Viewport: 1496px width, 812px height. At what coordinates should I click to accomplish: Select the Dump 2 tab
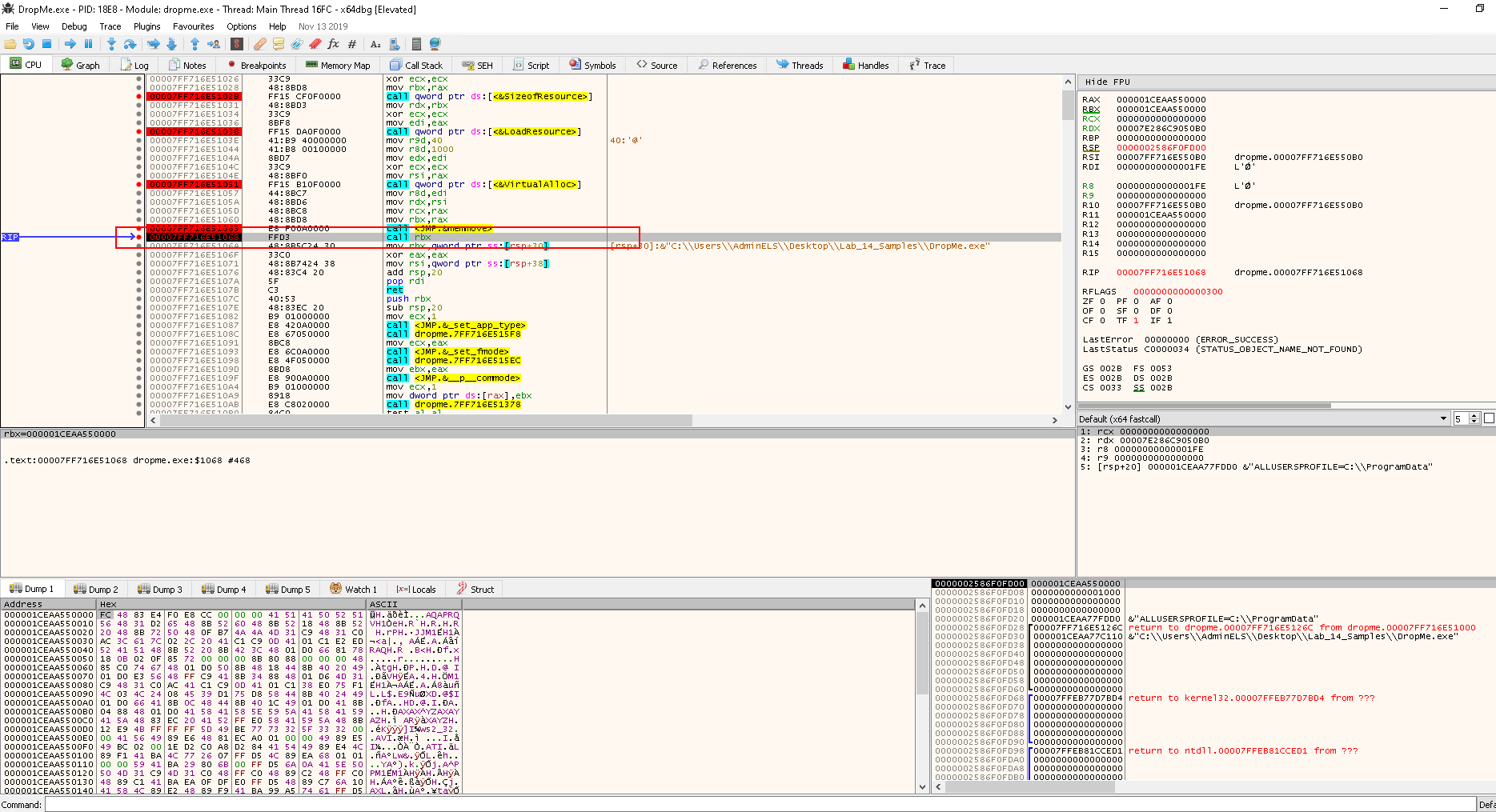[x=96, y=589]
